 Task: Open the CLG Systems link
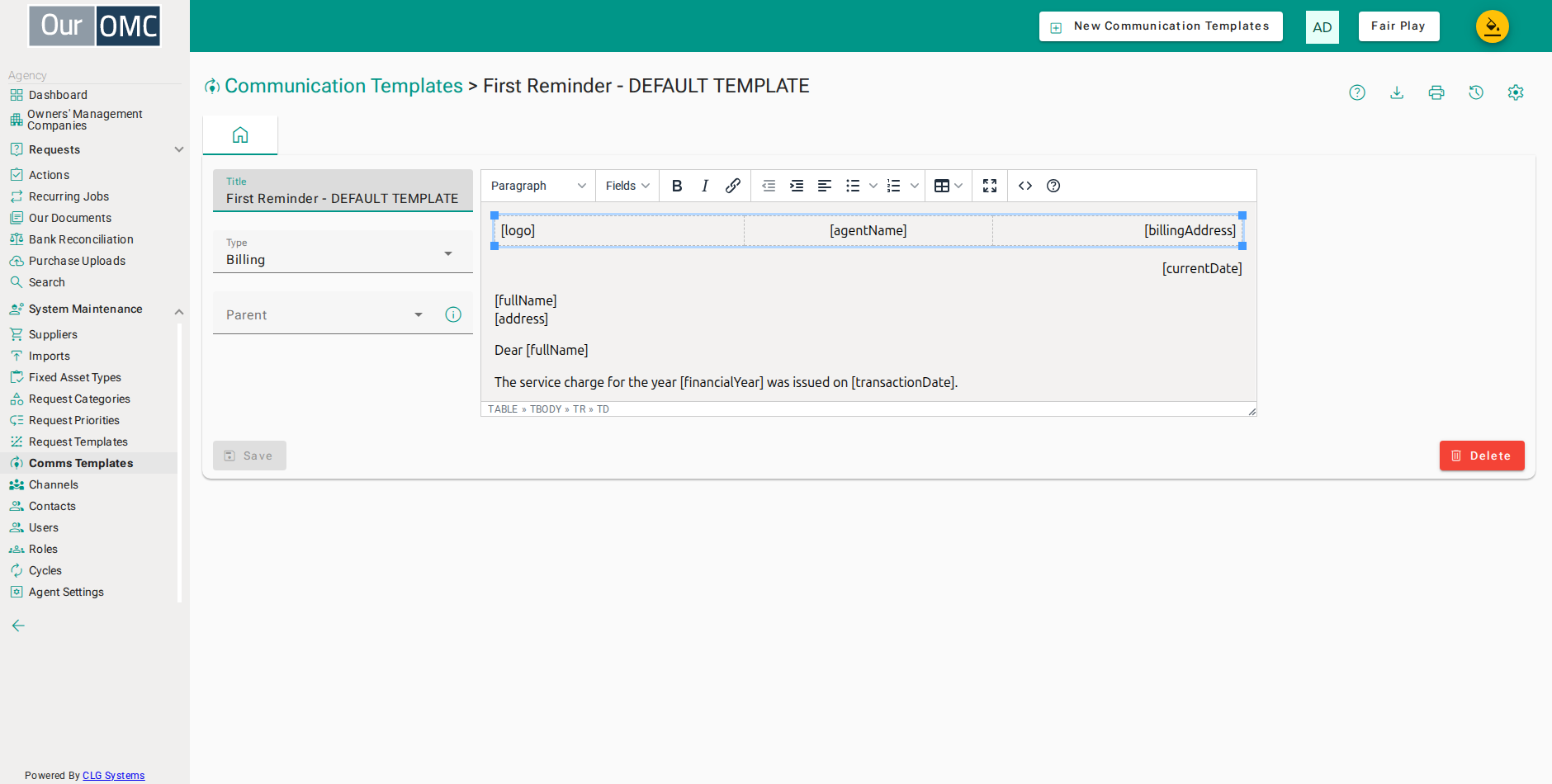[113, 776]
